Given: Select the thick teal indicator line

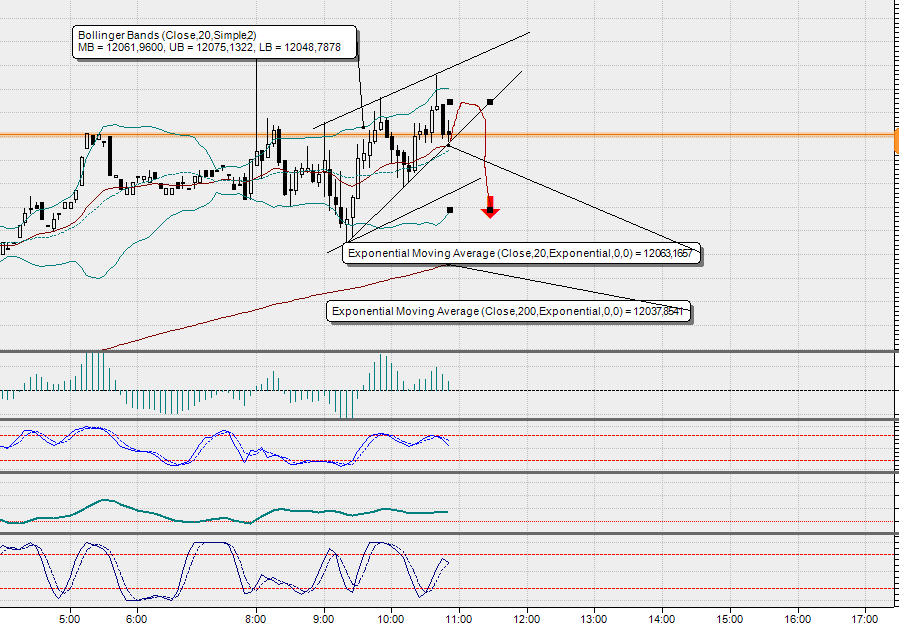Looking at the screenshot, I should tap(224, 512).
